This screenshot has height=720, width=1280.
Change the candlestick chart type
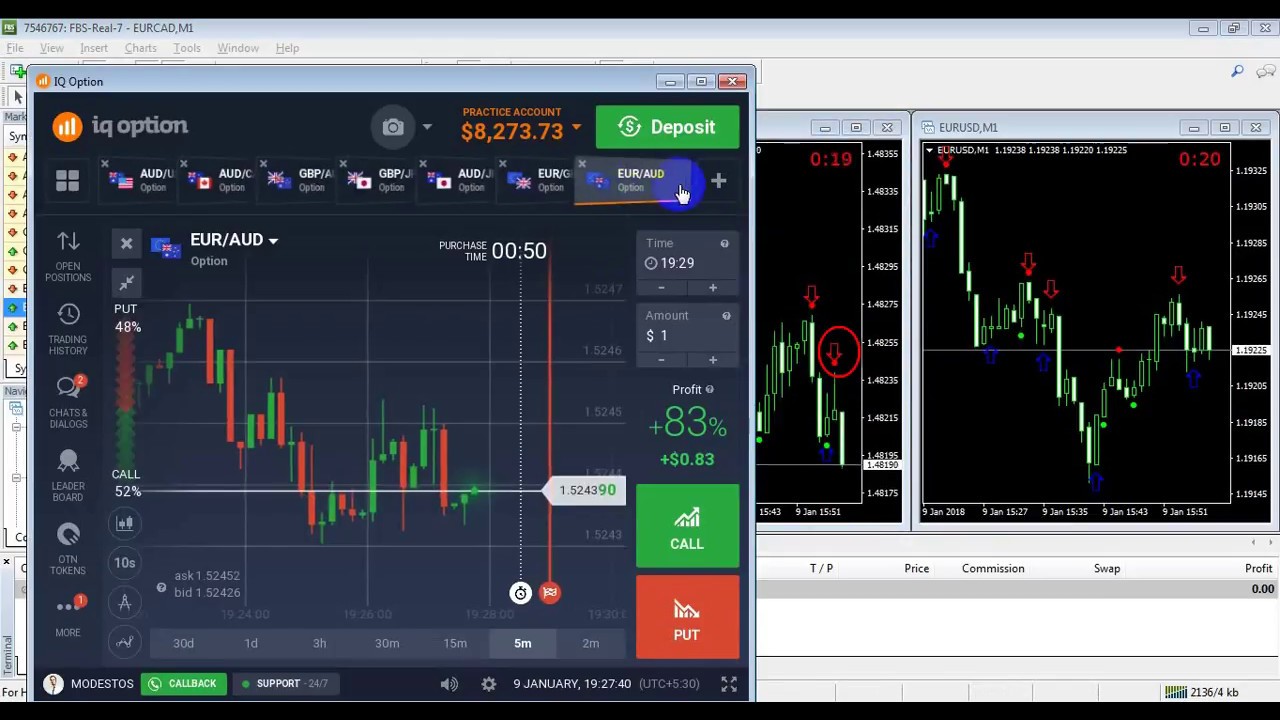click(x=125, y=523)
